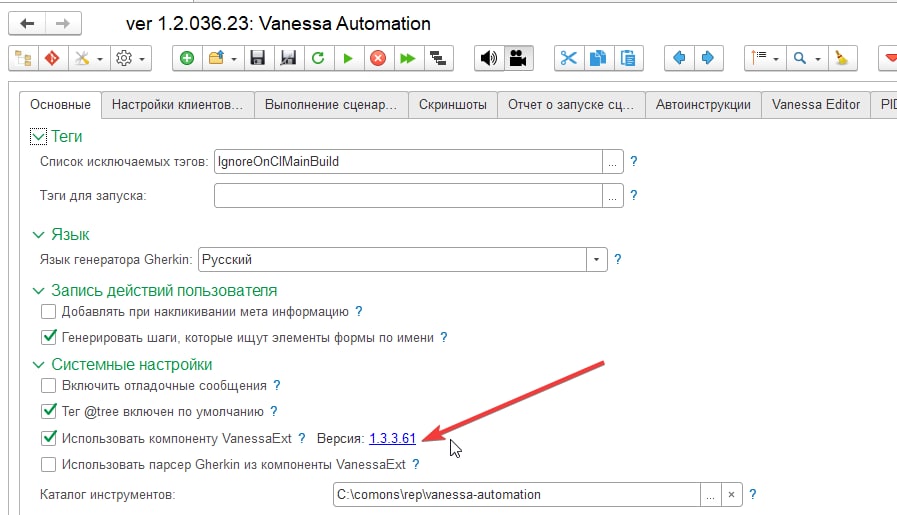Uncheck Генерировать шаги по имени checkbox

click(49, 337)
